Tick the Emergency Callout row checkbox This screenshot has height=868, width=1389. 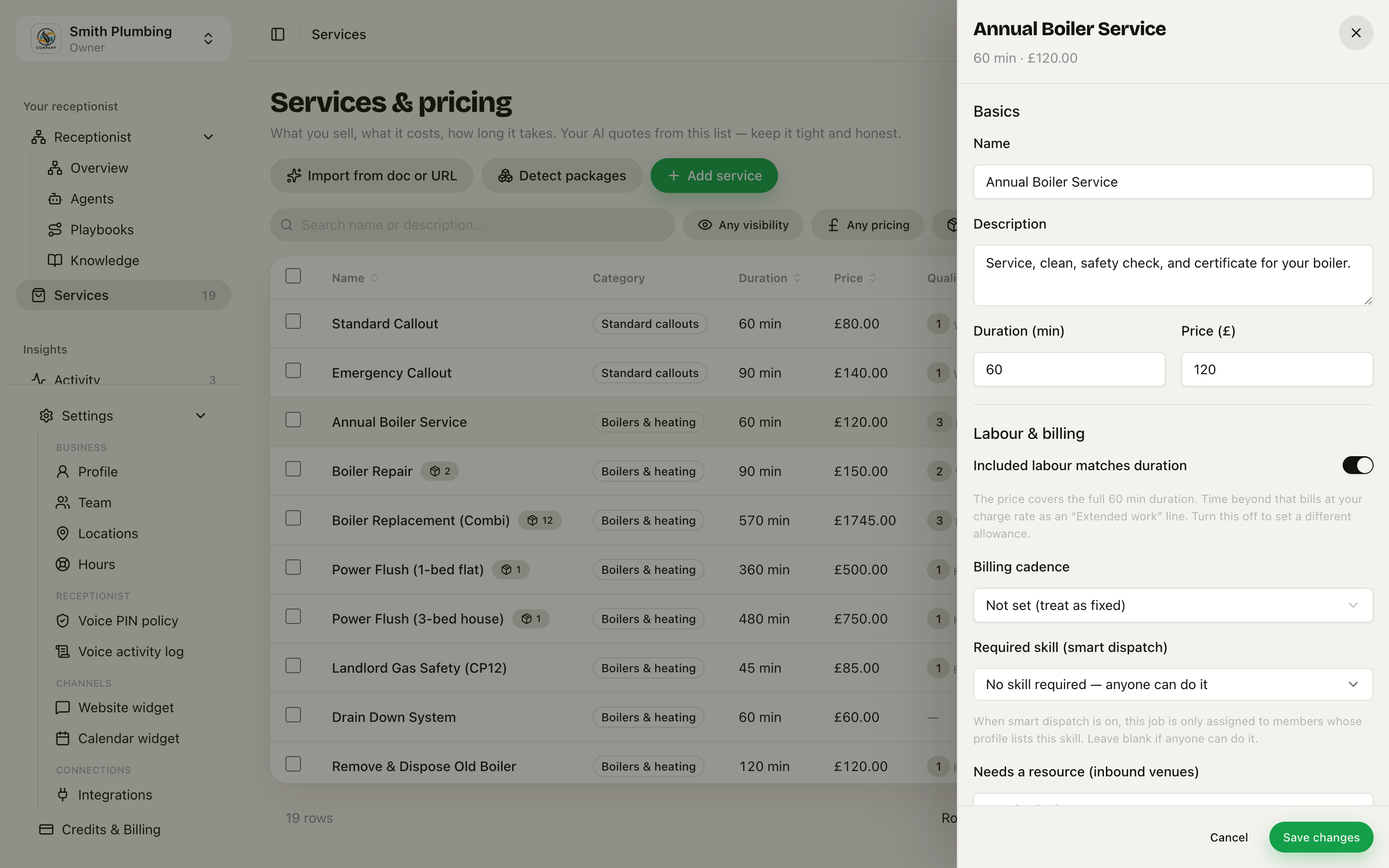tap(293, 370)
